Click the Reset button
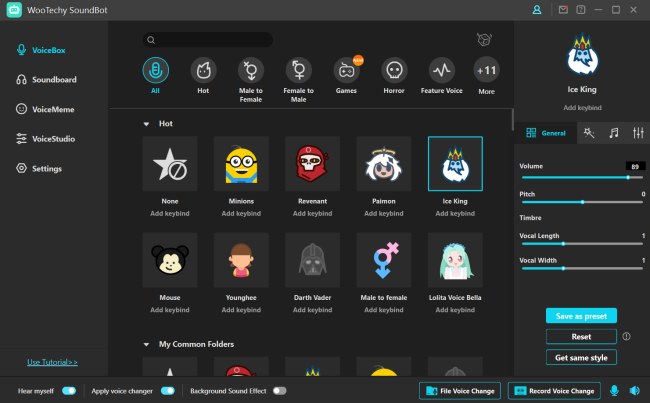 [x=581, y=337]
